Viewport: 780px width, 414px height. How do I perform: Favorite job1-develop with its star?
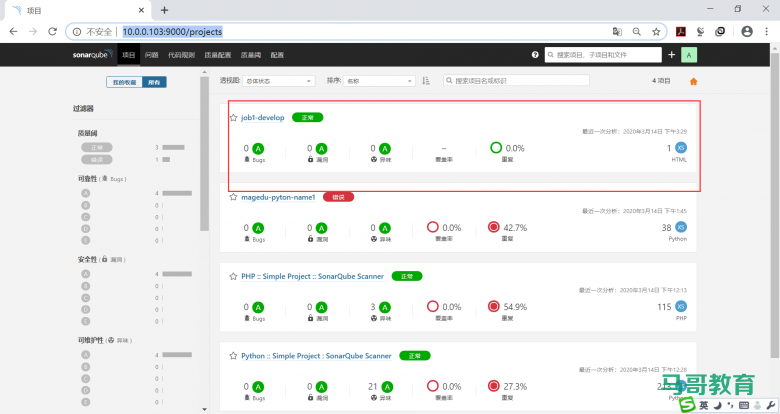click(x=233, y=117)
